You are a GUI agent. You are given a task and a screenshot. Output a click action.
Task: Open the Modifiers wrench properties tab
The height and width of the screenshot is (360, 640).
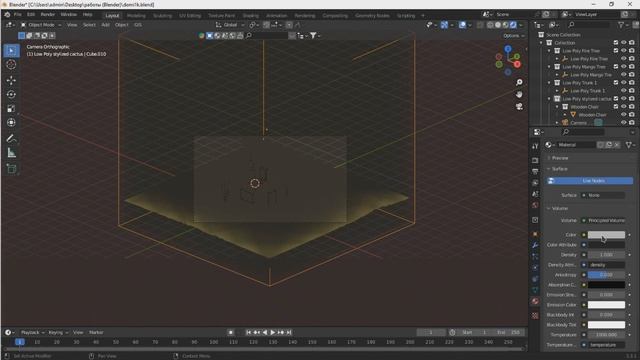pyautogui.click(x=535, y=245)
